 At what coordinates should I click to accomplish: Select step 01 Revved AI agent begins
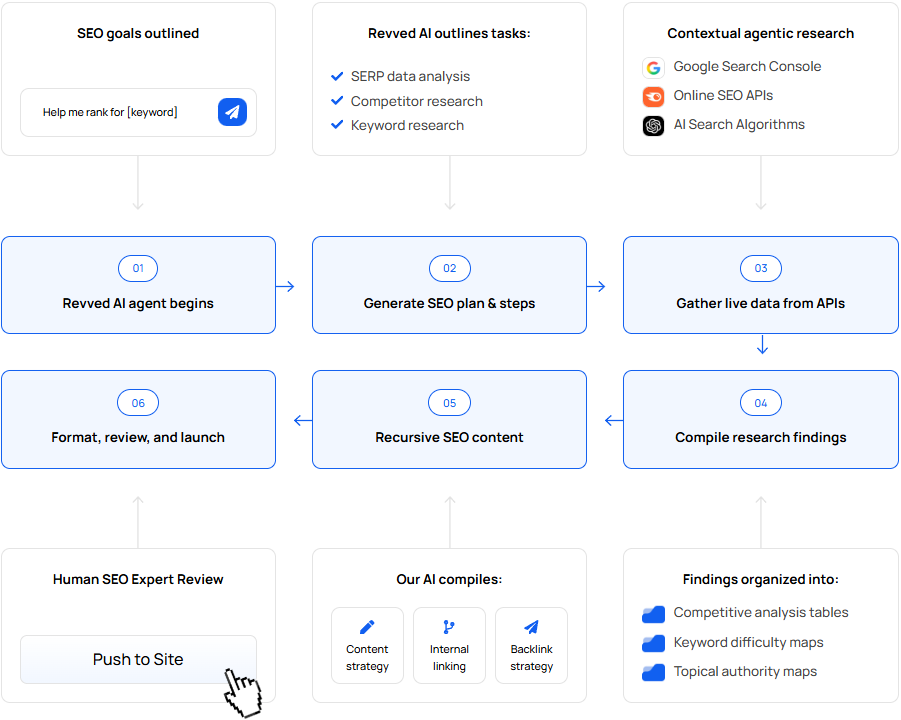[x=138, y=285]
